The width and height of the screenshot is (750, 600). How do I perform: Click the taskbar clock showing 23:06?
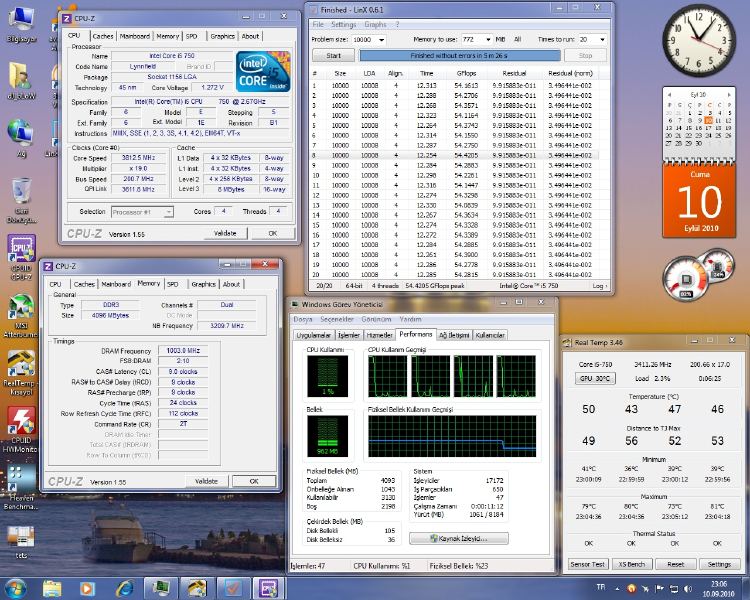pyautogui.click(x=718, y=589)
